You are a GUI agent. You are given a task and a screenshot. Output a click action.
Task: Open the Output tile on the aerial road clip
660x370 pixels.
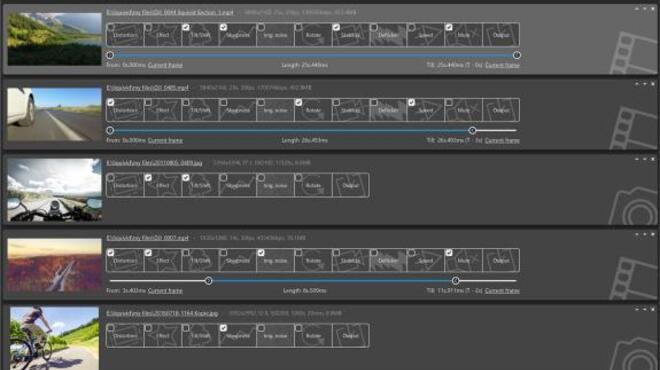(x=501, y=261)
